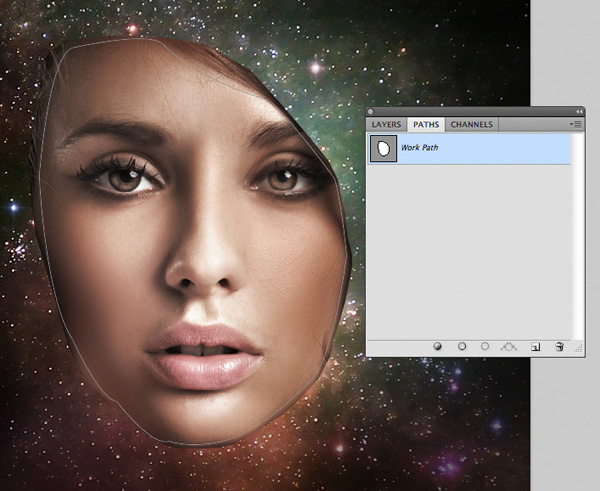The image size is (600, 491).
Task: Select the Work Path entry
Action: click(469, 148)
